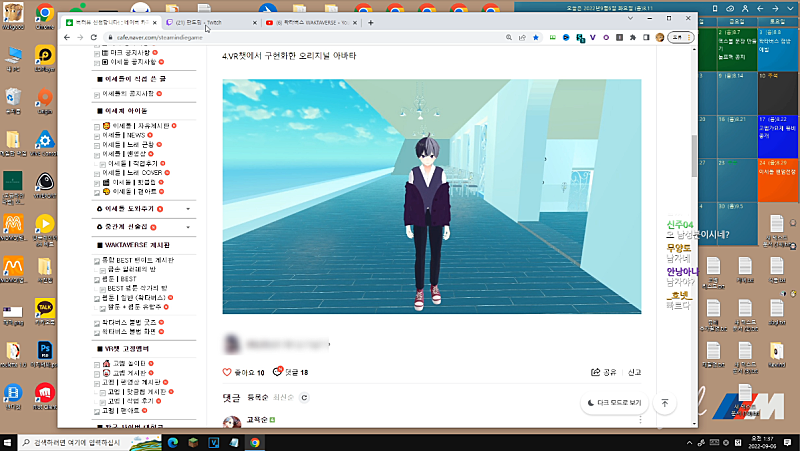Click the cloud sync icon in calendar widget
Image resolution: width=800 pixels, height=451 pixels.
[x=730, y=9]
